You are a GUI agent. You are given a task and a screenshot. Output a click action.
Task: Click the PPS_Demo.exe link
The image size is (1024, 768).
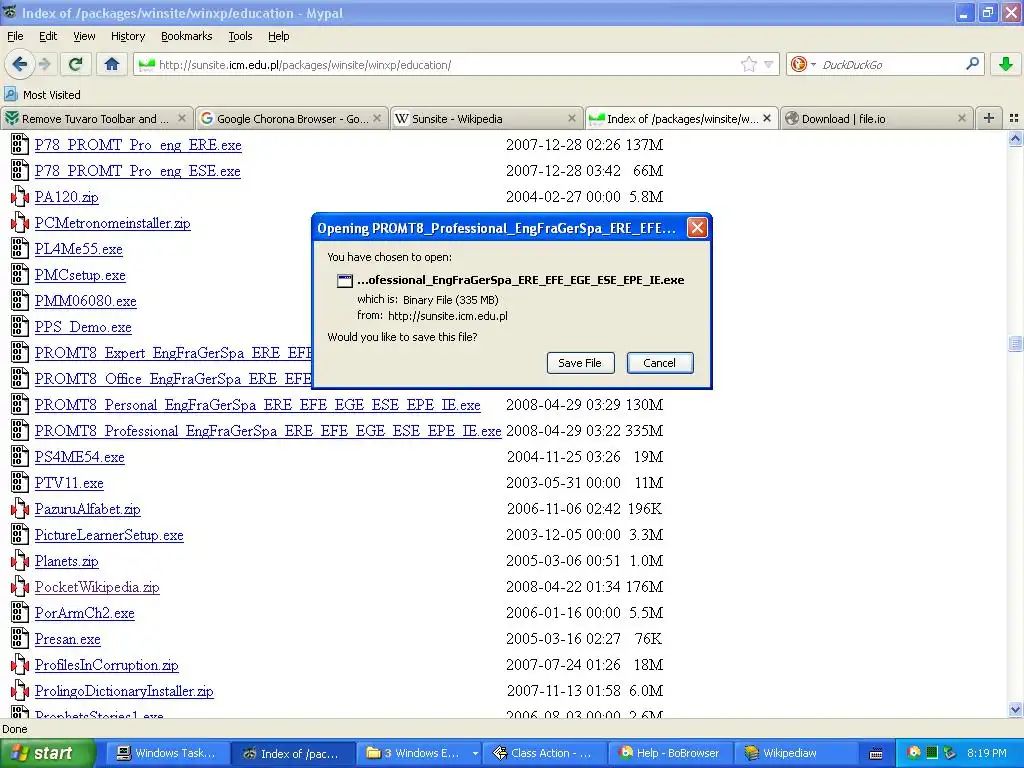(83, 327)
